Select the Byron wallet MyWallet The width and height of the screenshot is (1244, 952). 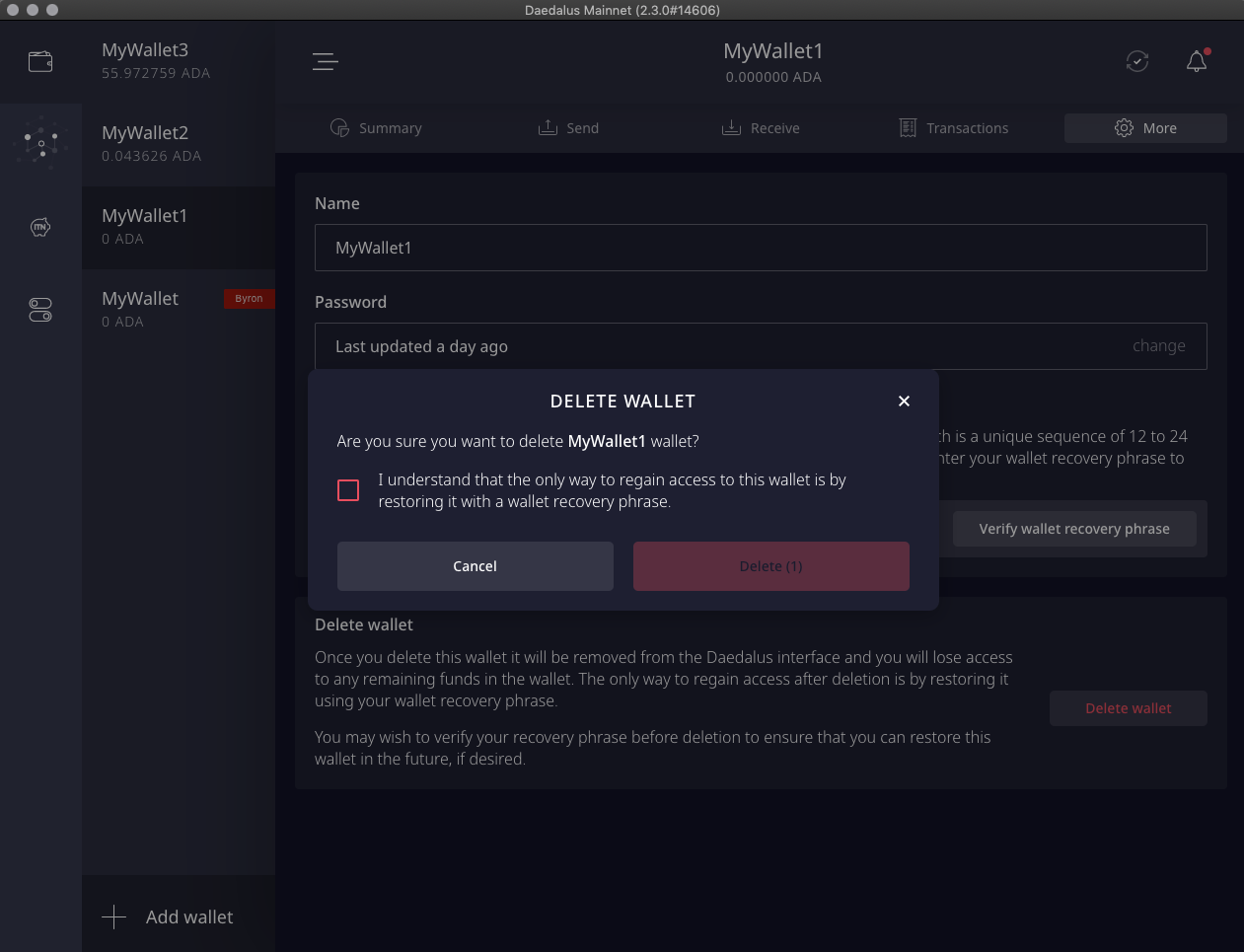coord(179,310)
